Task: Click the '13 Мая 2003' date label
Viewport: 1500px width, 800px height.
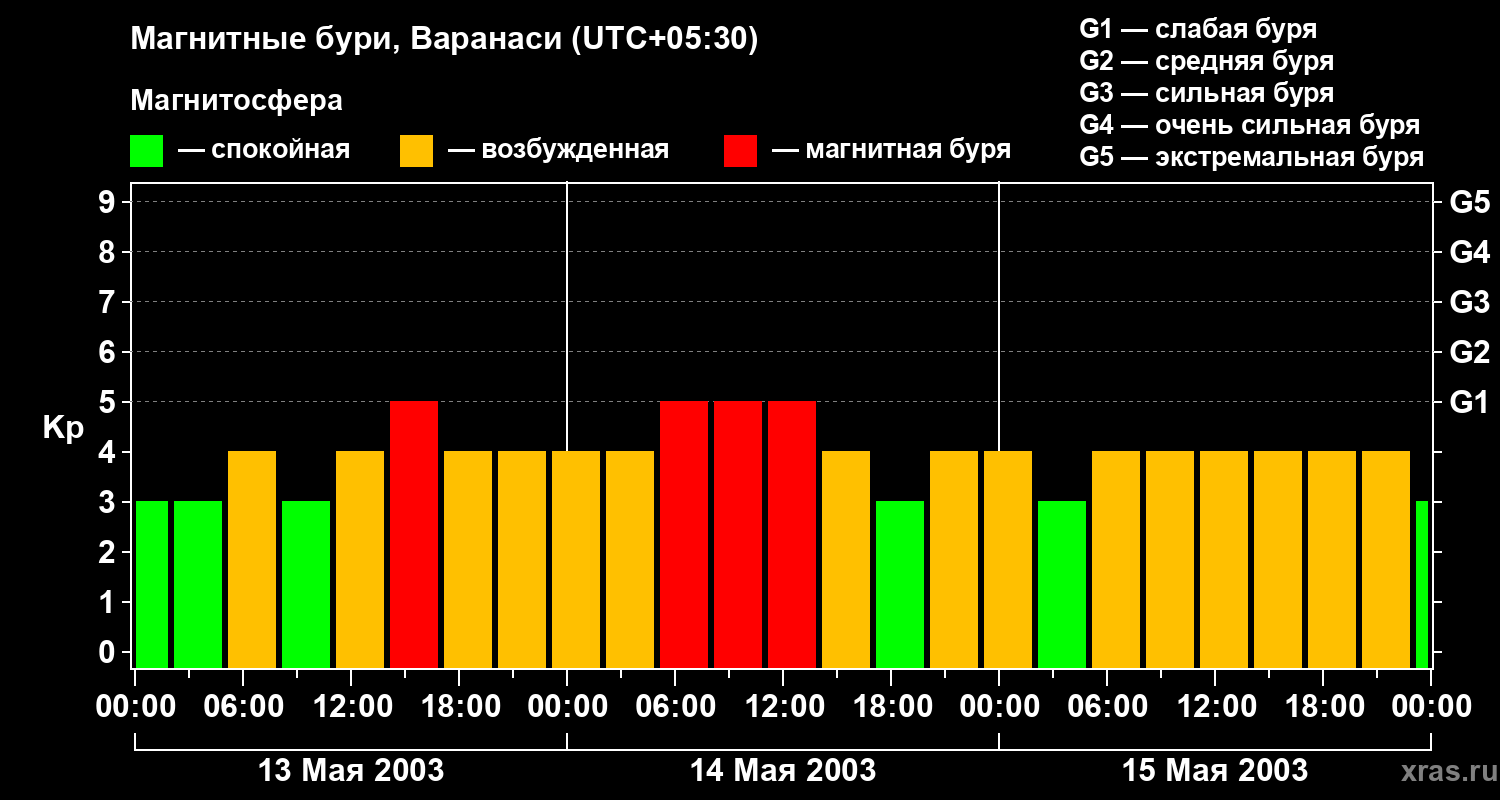Action: pos(351,770)
